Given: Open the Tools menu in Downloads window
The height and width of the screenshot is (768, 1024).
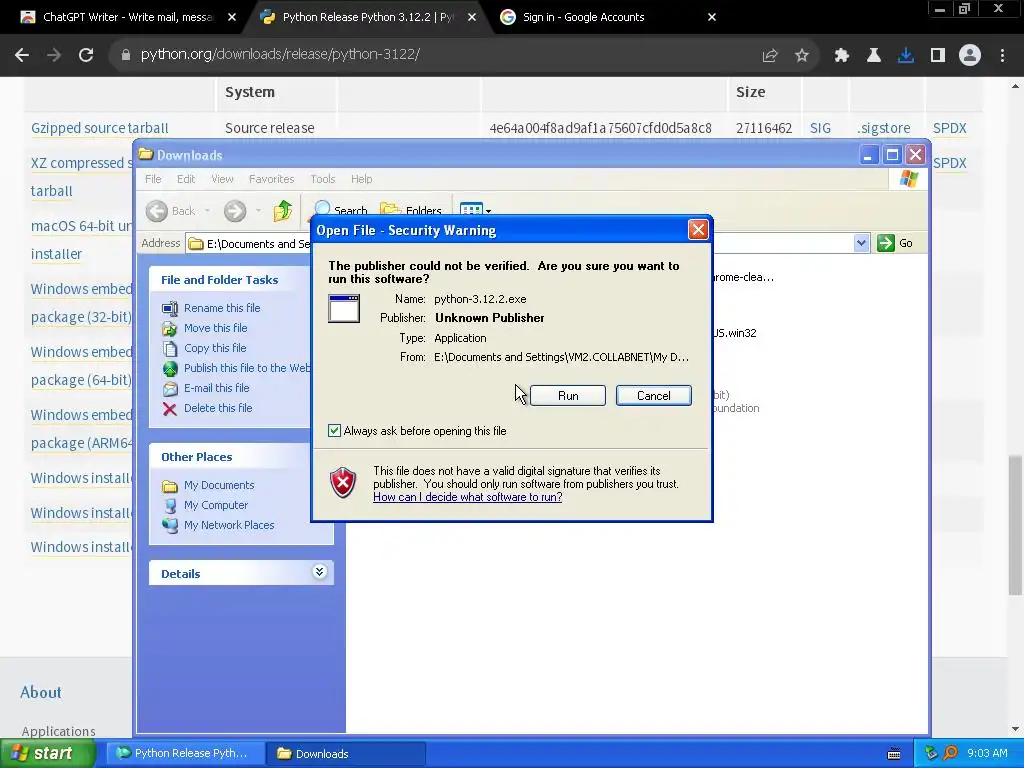Looking at the screenshot, I should [323, 179].
